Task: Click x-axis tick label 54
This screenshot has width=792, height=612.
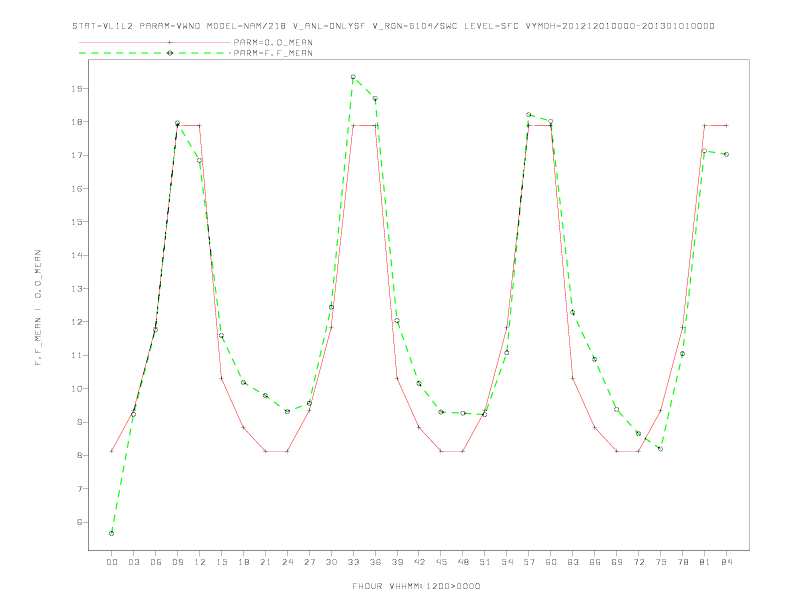Action: pyautogui.click(x=507, y=562)
